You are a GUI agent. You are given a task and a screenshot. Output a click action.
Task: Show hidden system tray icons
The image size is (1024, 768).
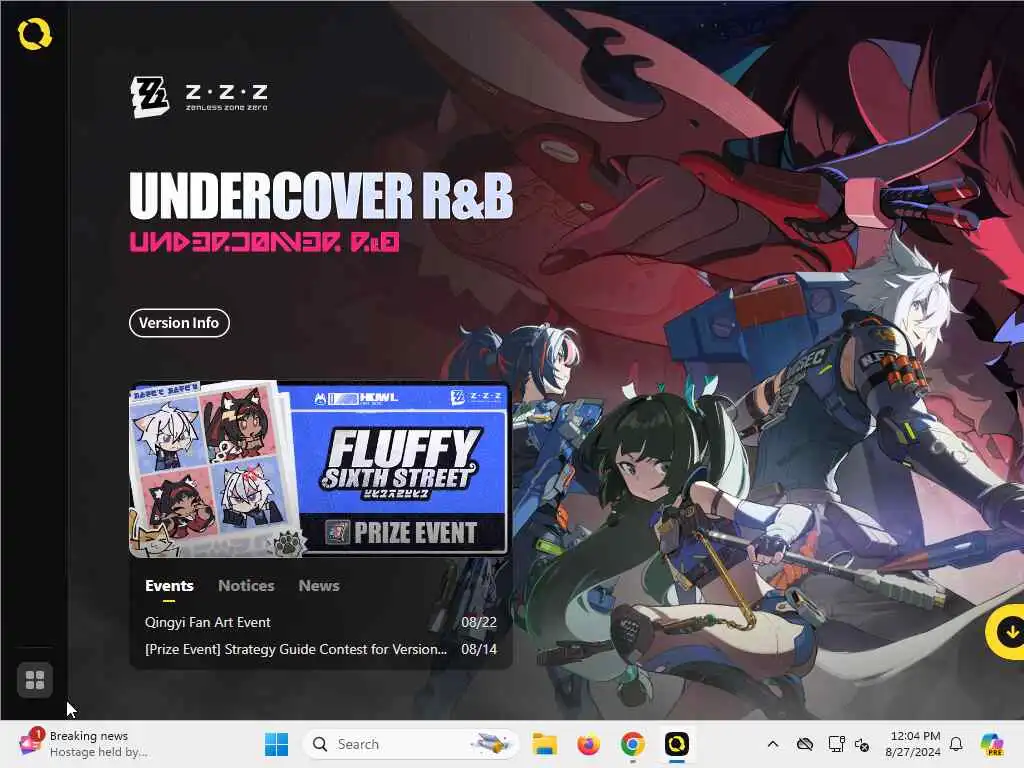pyautogui.click(x=773, y=744)
